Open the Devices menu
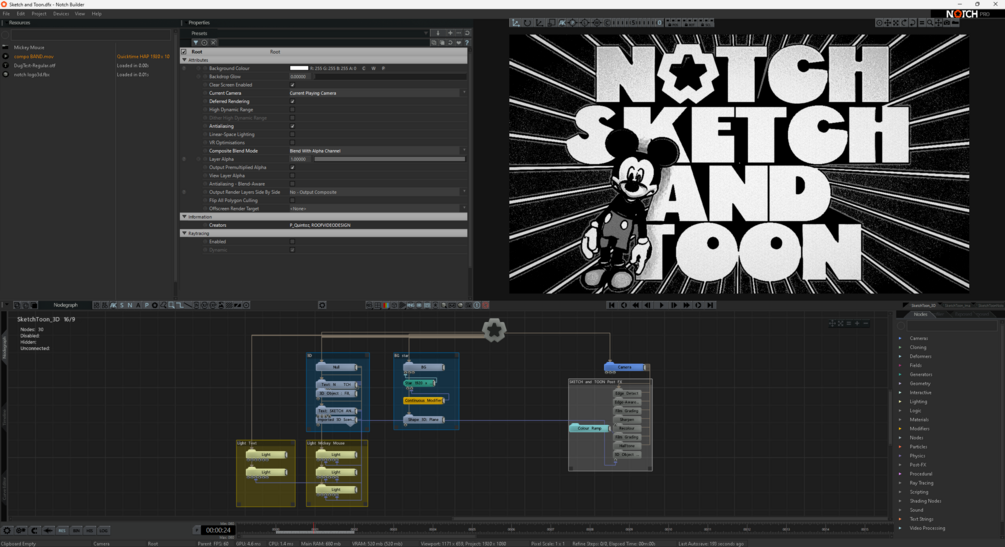Screen dimensions: 1005x547 pyautogui.click(x=61, y=13)
